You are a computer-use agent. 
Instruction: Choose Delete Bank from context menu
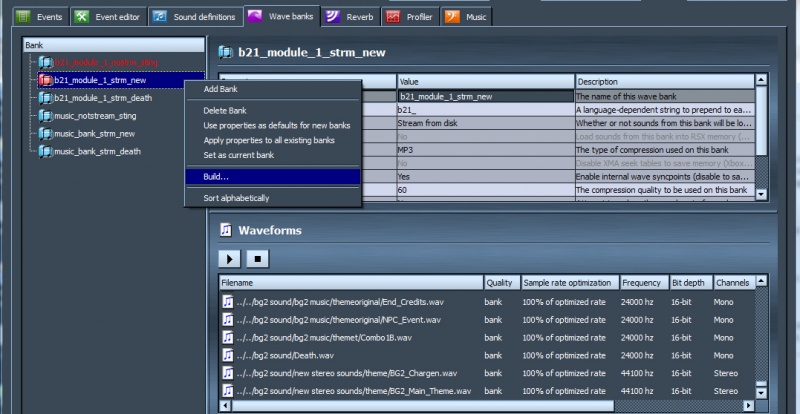coord(225,110)
